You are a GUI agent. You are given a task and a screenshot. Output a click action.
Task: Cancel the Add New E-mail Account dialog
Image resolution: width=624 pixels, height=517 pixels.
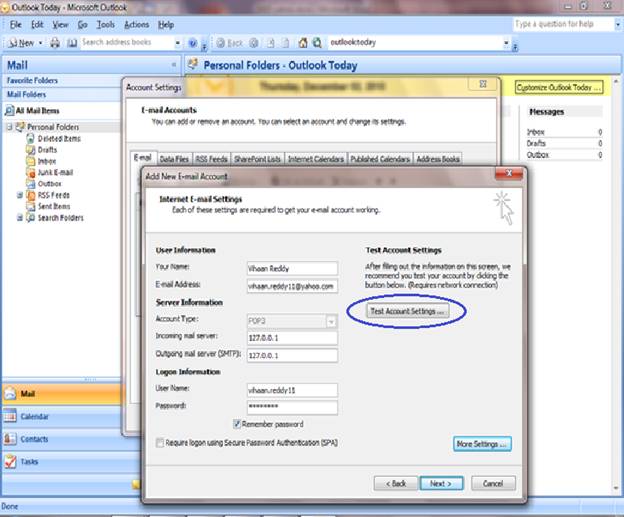493,484
